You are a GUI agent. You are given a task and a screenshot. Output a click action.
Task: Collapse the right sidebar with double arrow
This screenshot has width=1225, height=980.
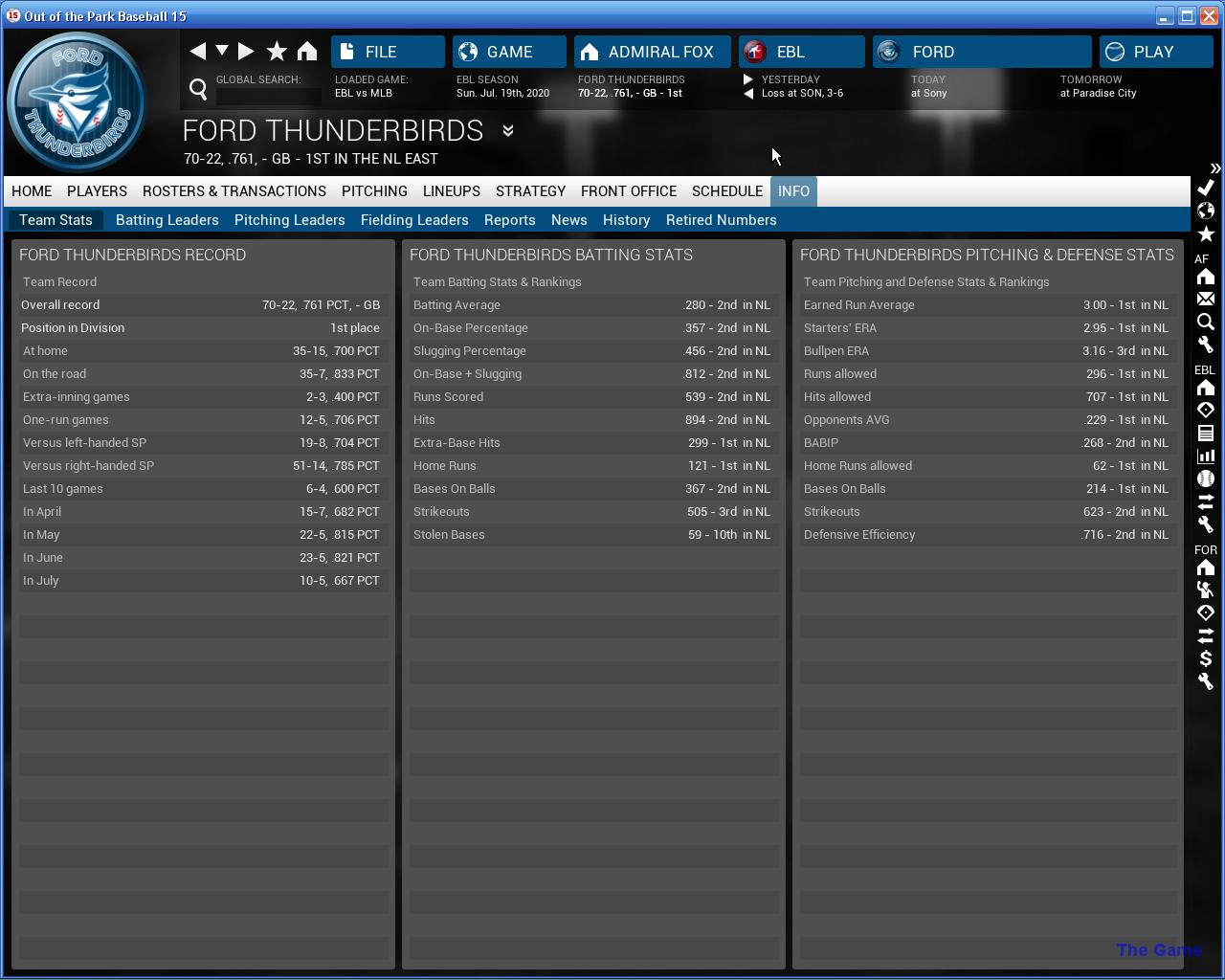[x=1214, y=168]
